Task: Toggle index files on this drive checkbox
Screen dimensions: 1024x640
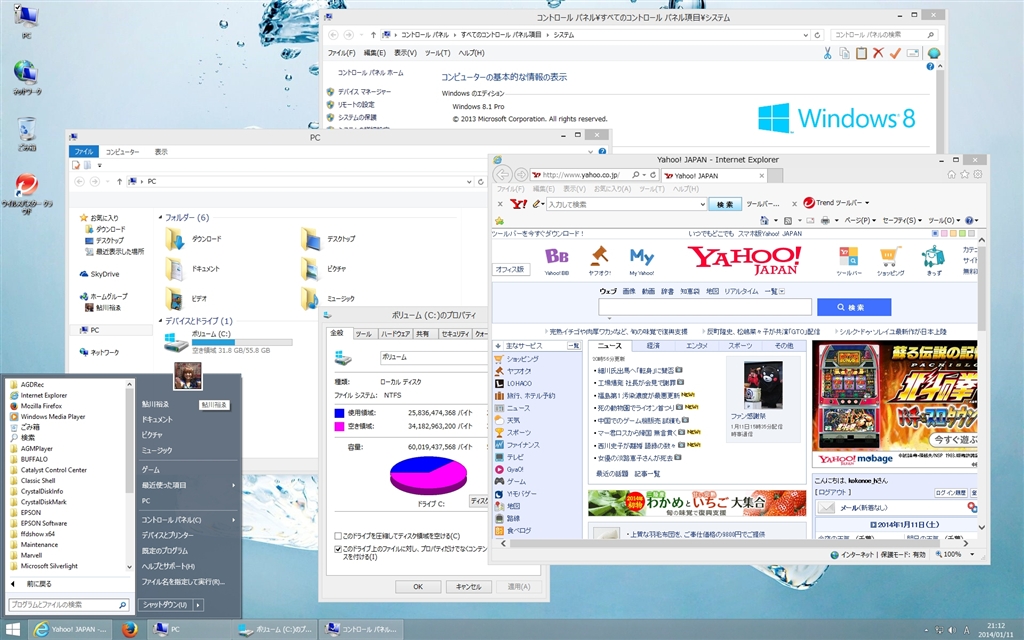Action: click(338, 549)
